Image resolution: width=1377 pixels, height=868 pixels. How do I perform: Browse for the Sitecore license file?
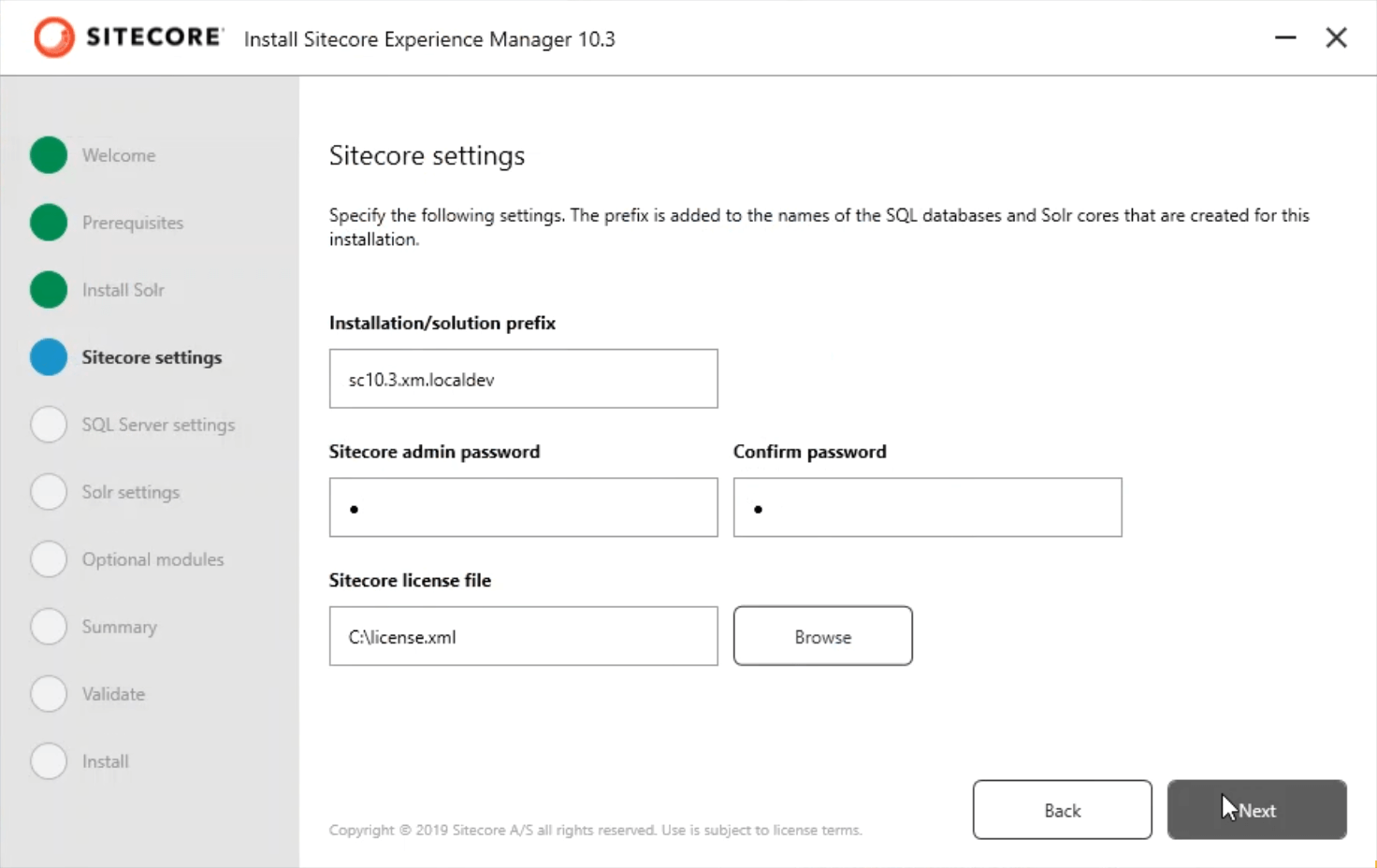[822, 636]
